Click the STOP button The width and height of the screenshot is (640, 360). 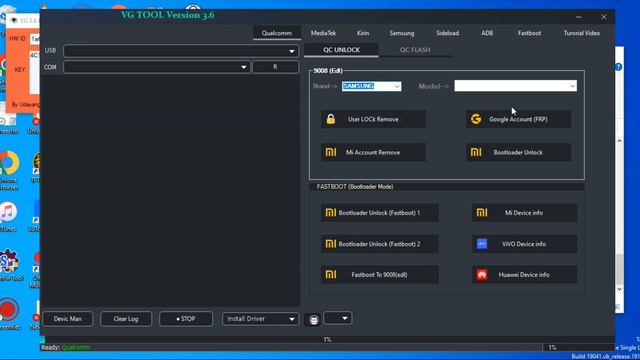pyautogui.click(x=186, y=319)
